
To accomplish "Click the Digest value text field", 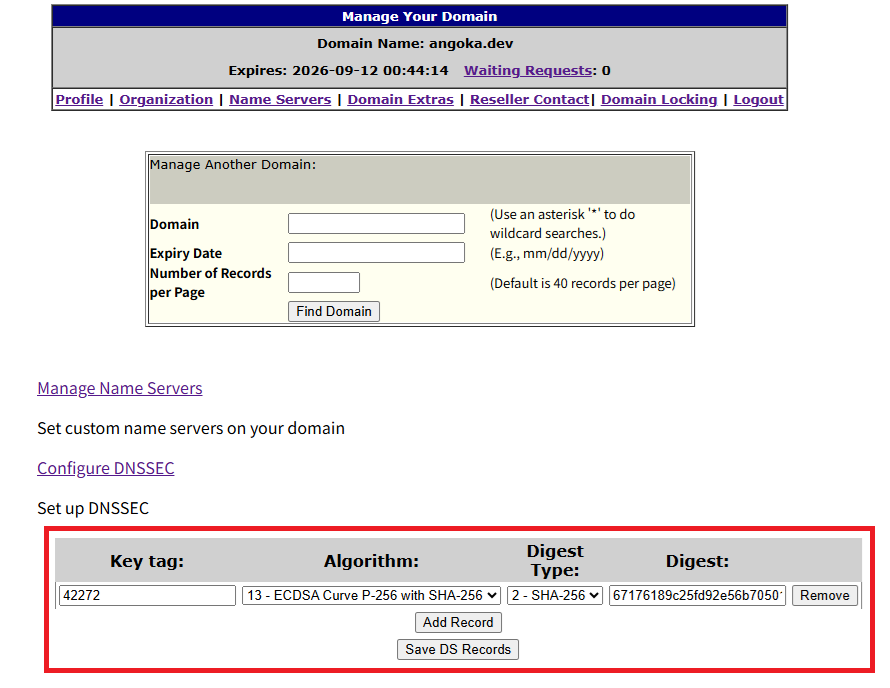I will click(697, 596).
